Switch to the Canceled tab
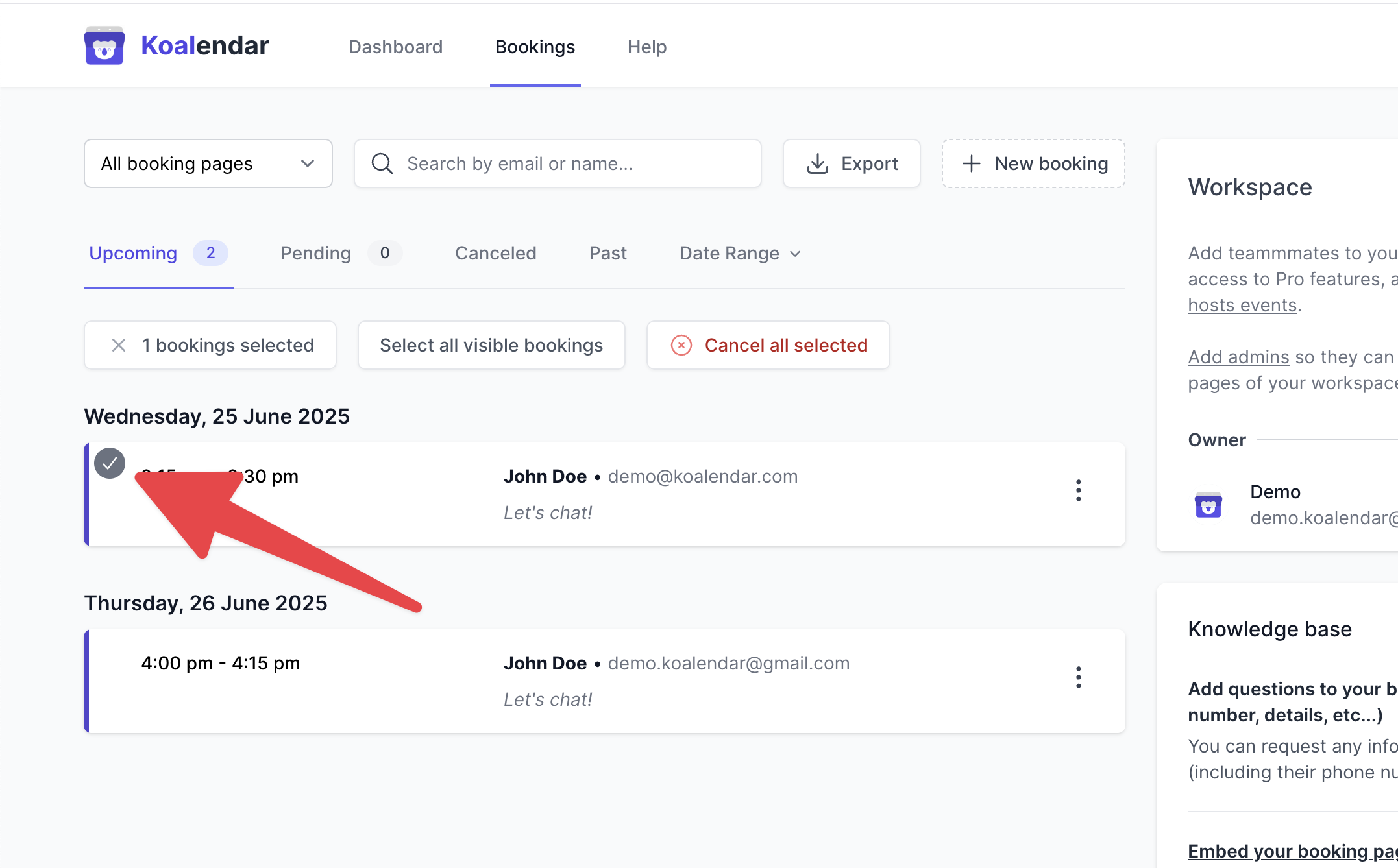 [x=495, y=253]
